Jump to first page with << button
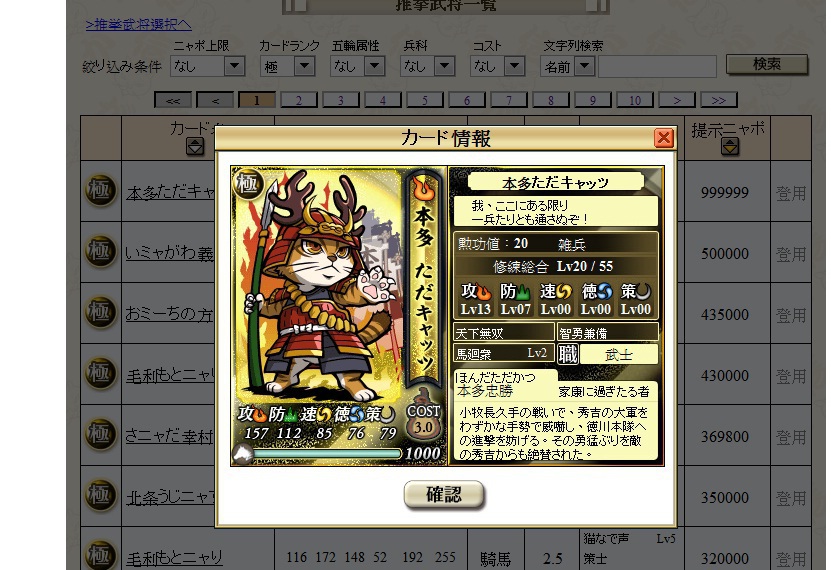Image resolution: width=831 pixels, height=570 pixels. (173, 100)
